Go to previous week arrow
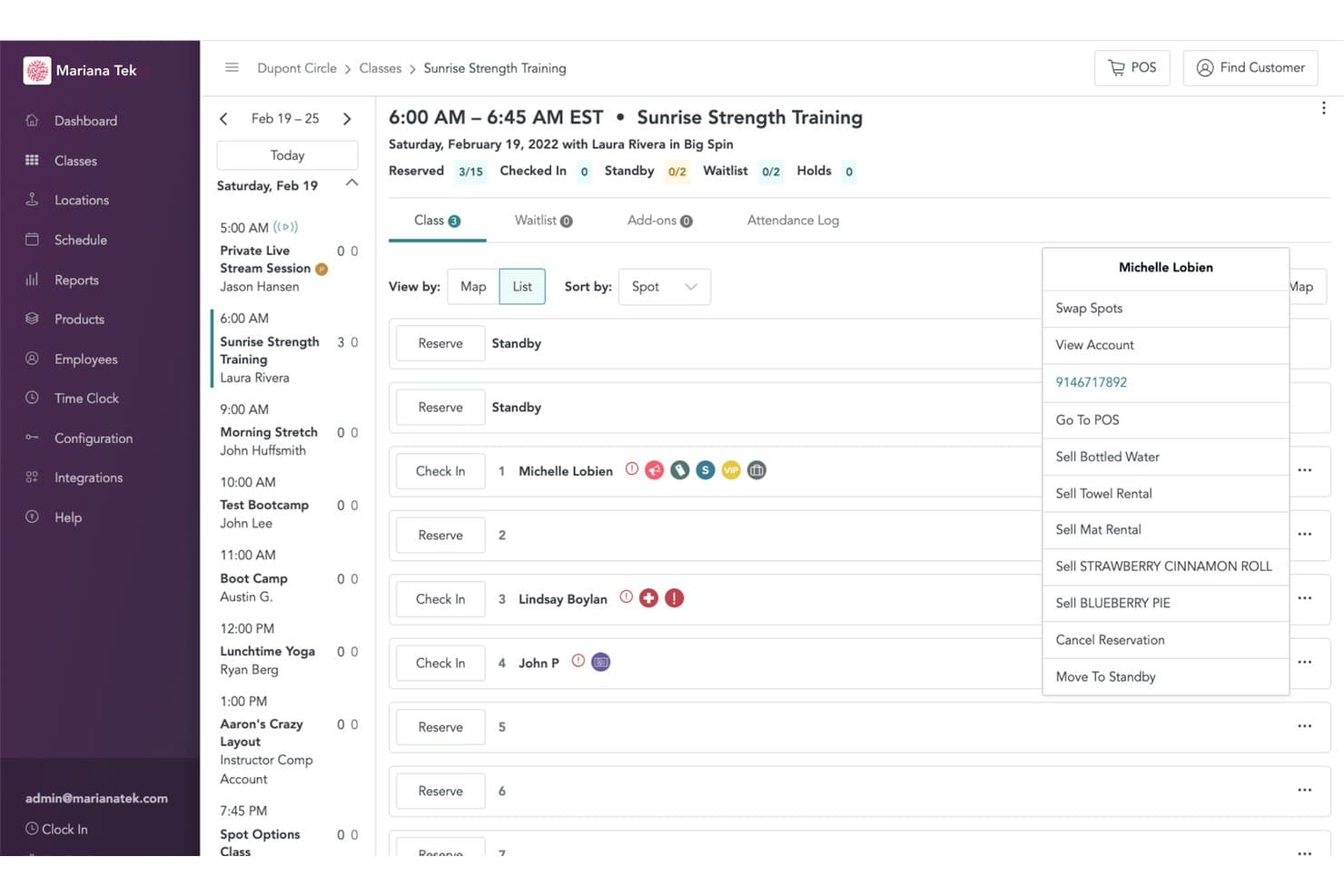This screenshot has width=1344, height=896. 223,119
